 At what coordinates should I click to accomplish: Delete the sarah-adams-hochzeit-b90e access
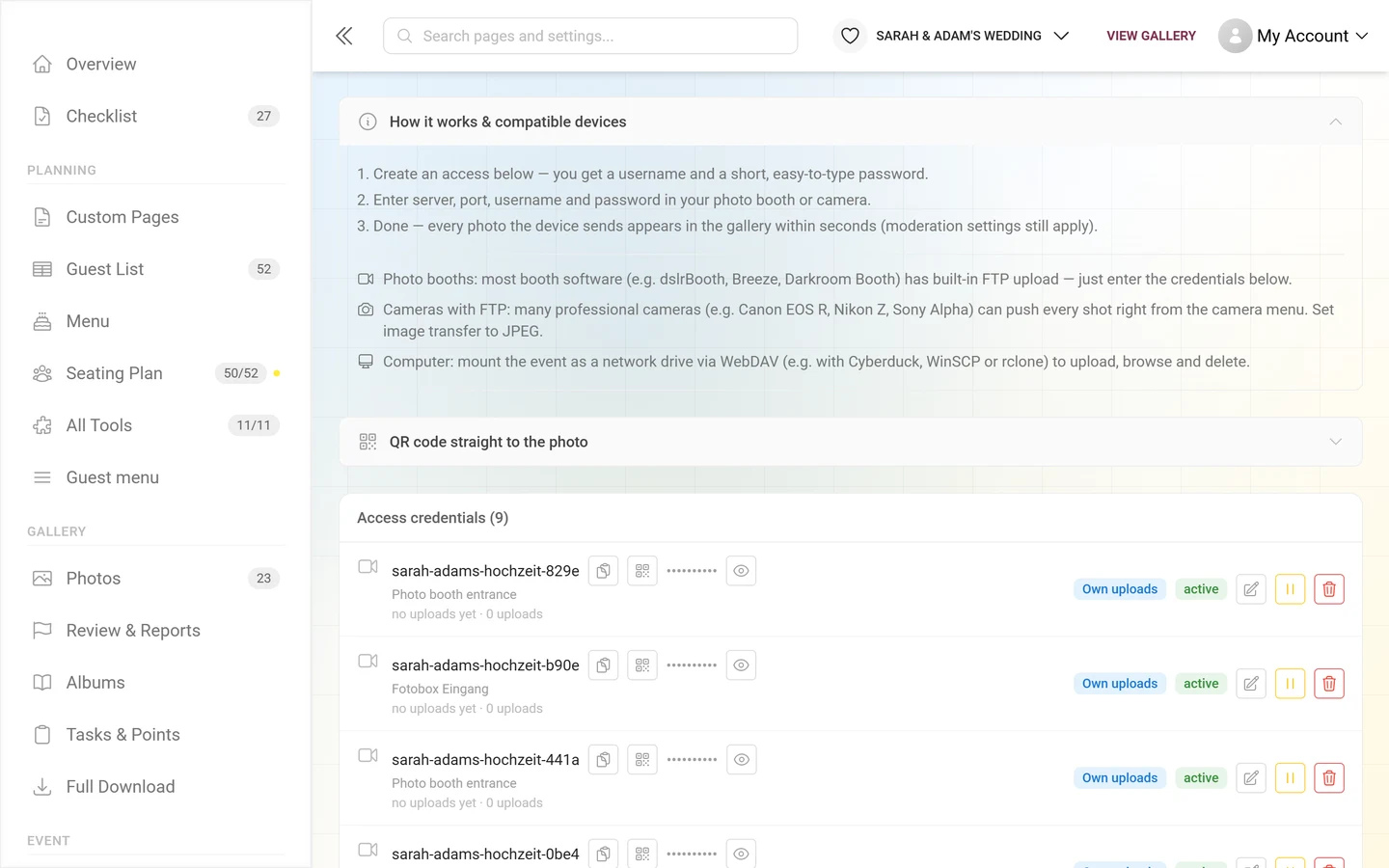[1329, 684]
